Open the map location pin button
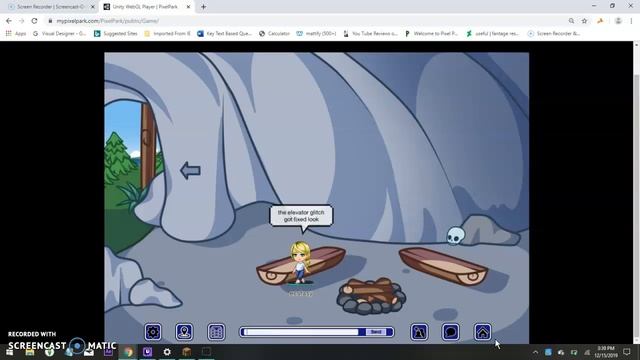 pos(184,332)
